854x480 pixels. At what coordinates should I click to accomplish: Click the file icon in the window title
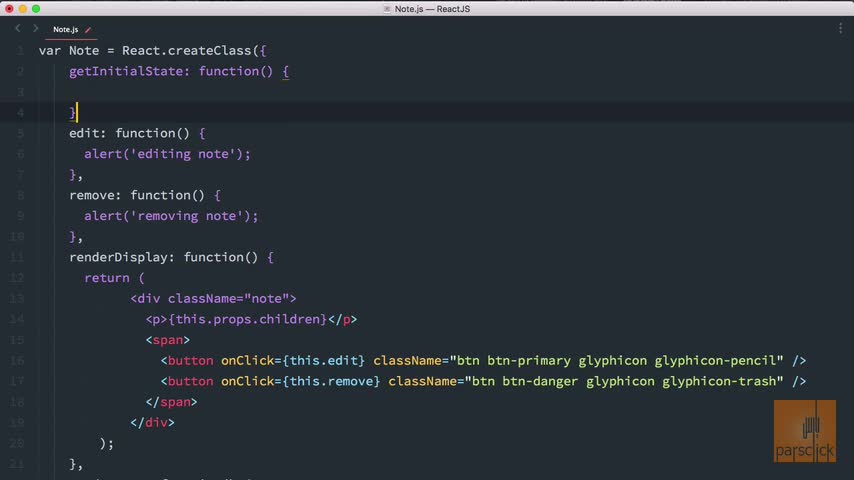tap(387, 9)
